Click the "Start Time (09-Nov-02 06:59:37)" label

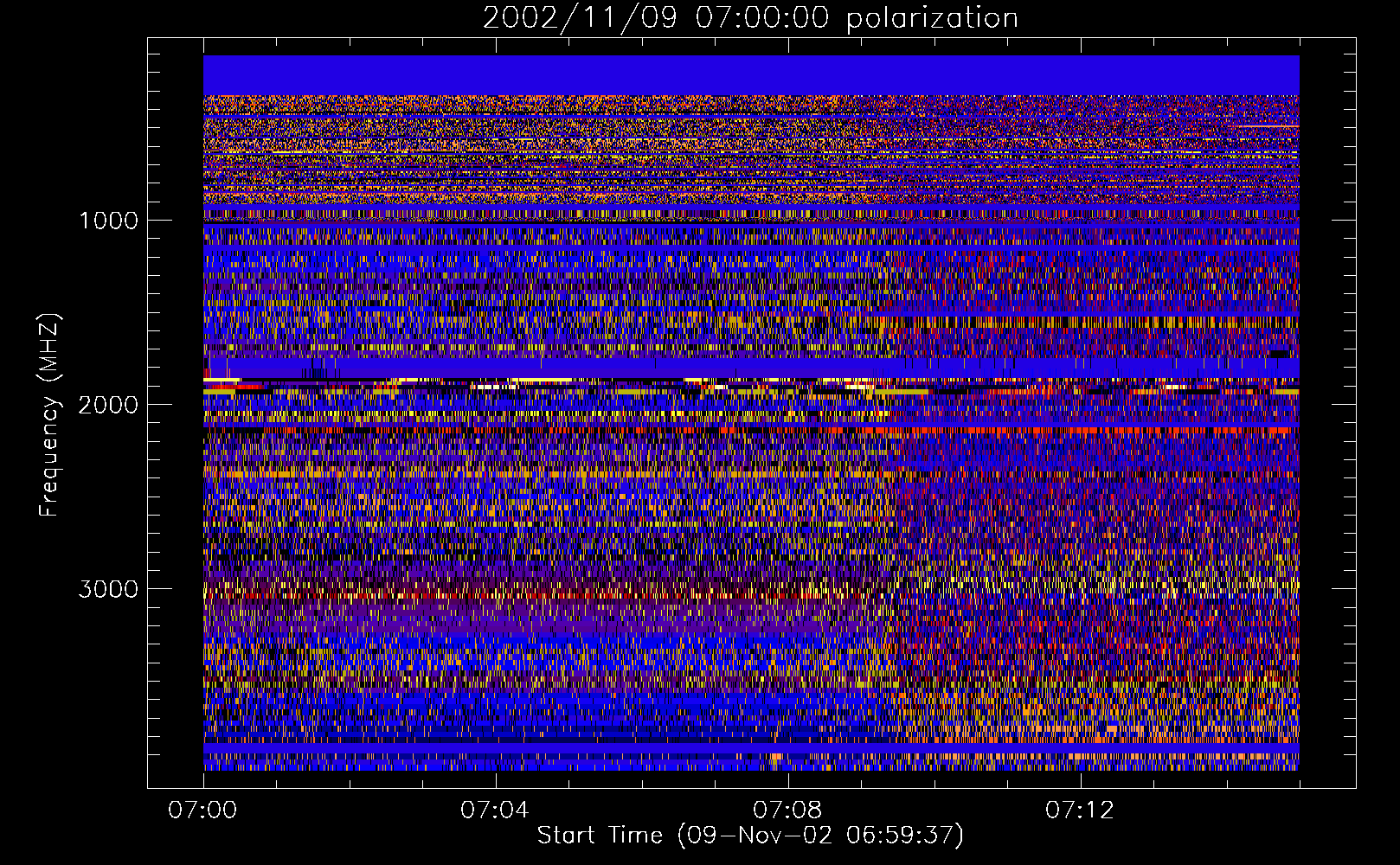[x=750, y=836]
